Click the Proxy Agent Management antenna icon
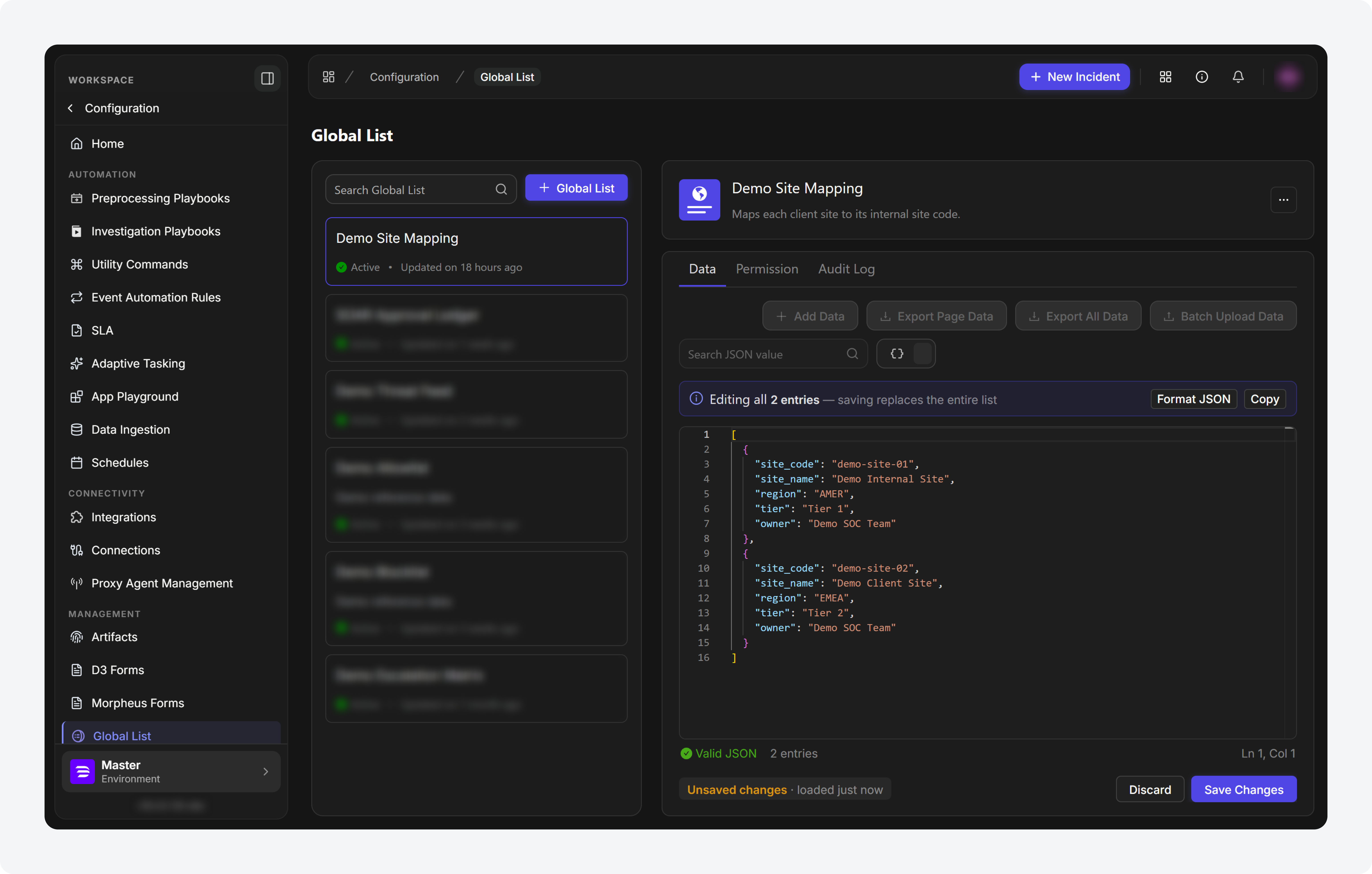Image resolution: width=1372 pixels, height=874 pixels. click(76, 583)
